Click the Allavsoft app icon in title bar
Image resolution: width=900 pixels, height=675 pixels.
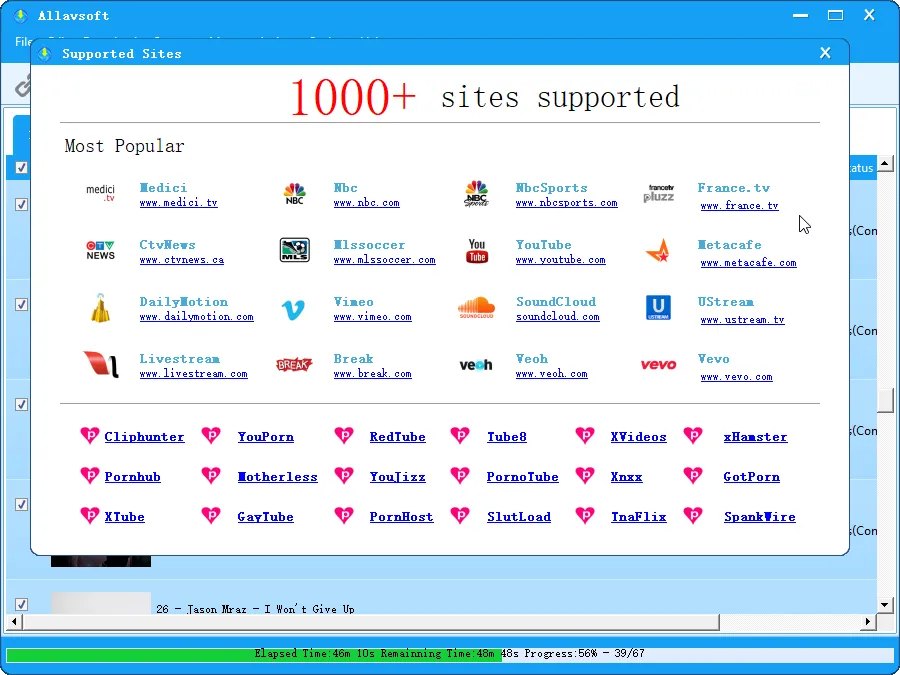pos(21,15)
